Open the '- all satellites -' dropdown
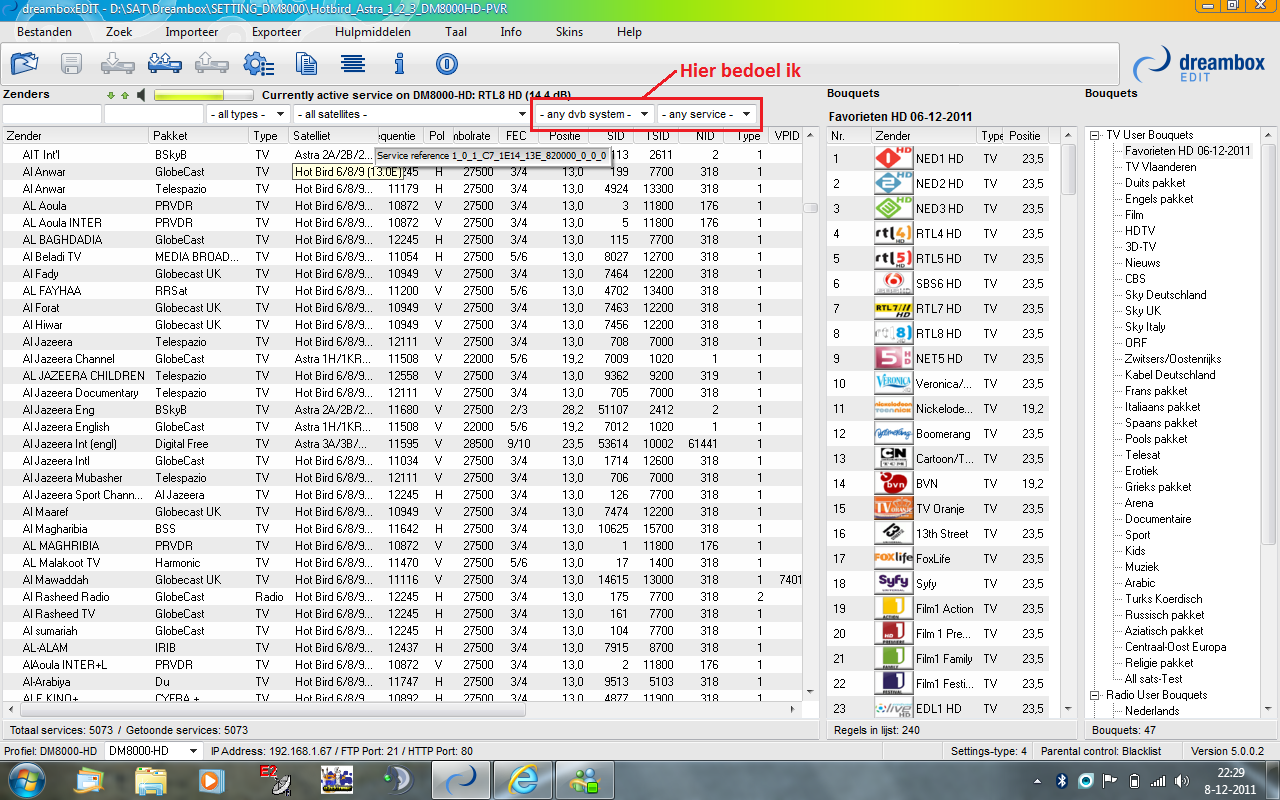Viewport: 1280px width, 800px height. tap(411, 114)
